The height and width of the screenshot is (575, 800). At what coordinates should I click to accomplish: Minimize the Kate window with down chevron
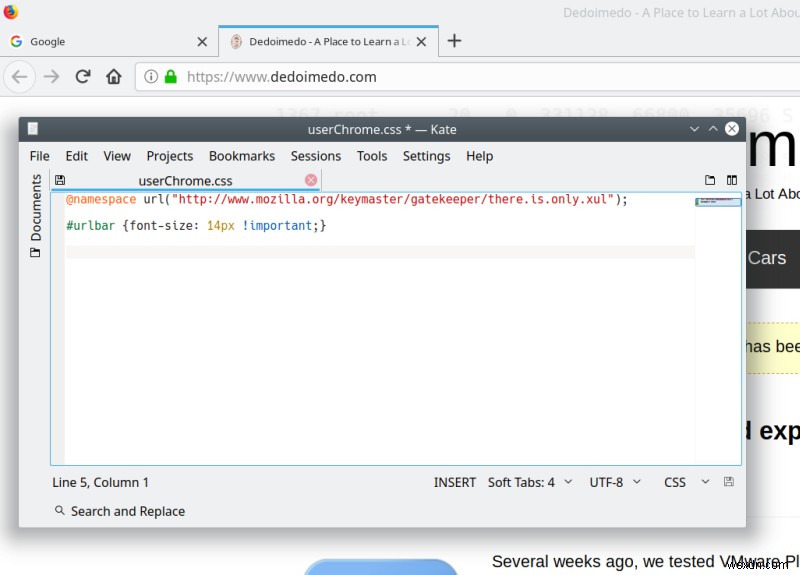click(x=694, y=129)
